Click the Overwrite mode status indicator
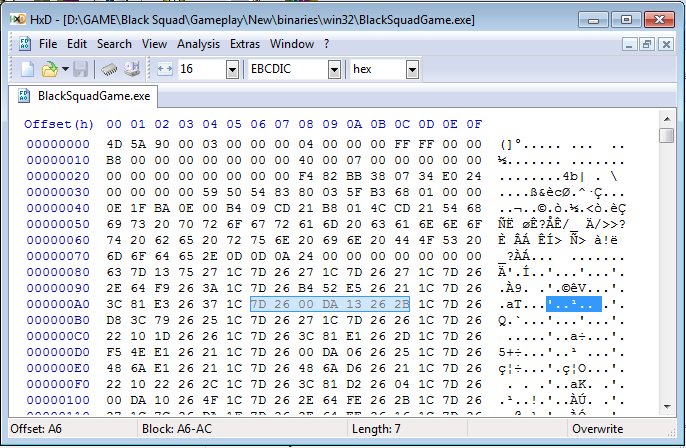The height and width of the screenshot is (448, 686). point(597,429)
